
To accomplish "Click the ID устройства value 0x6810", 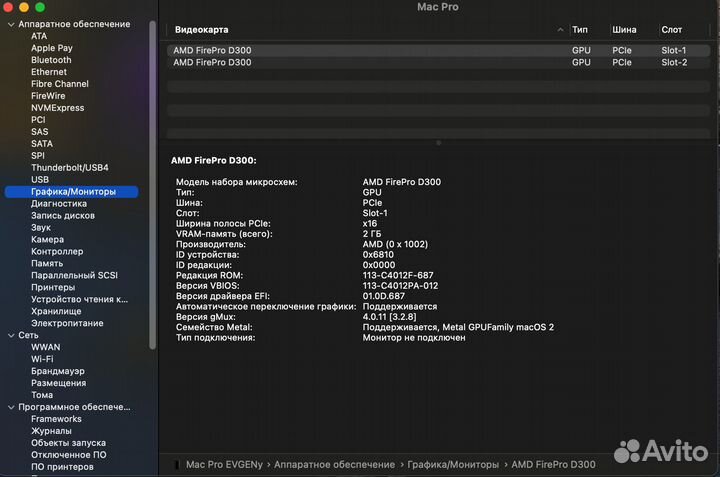I will [378, 254].
